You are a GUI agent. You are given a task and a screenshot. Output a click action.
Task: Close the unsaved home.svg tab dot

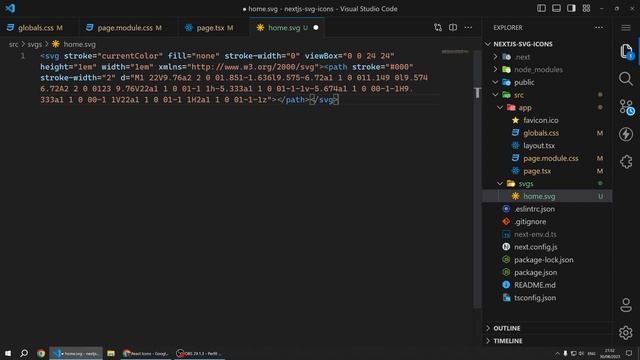click(x=316, y=28)
